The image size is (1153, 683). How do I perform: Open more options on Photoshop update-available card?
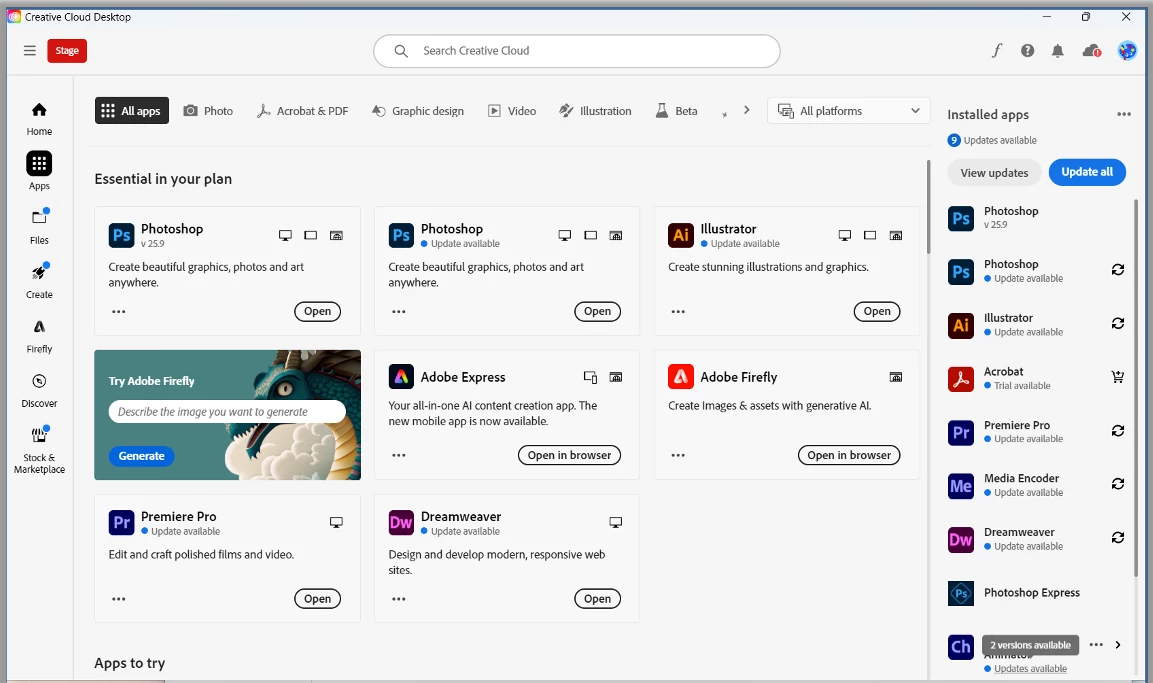[x=399, y=312]
